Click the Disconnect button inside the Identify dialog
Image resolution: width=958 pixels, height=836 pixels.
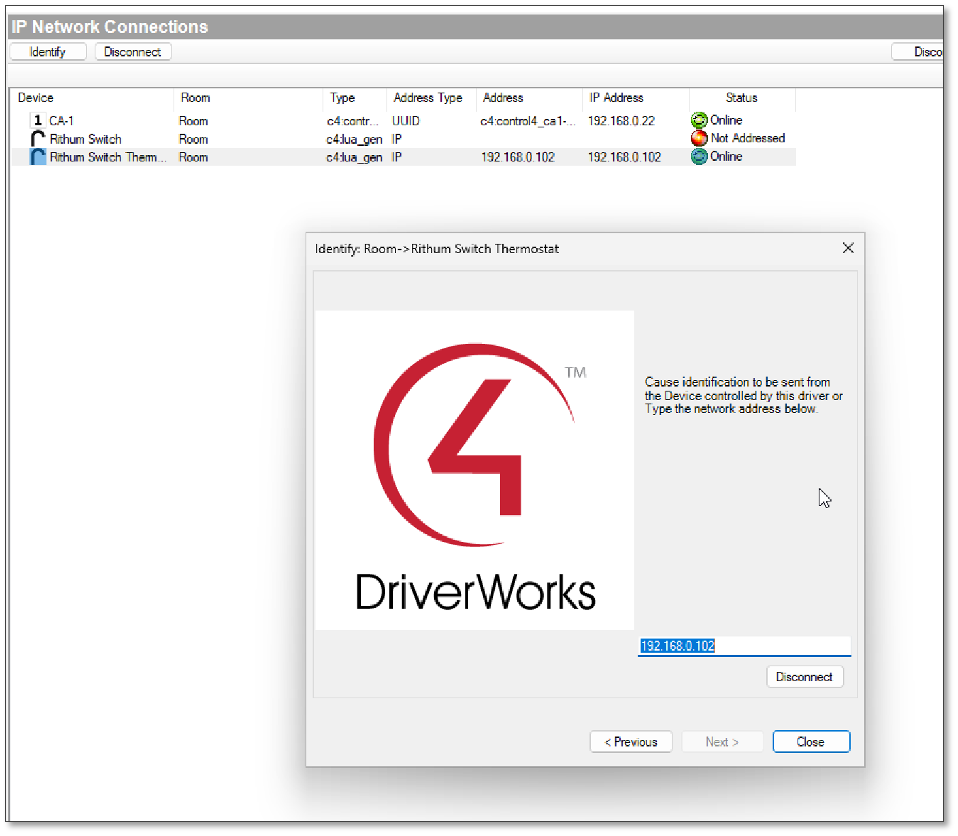805,677
